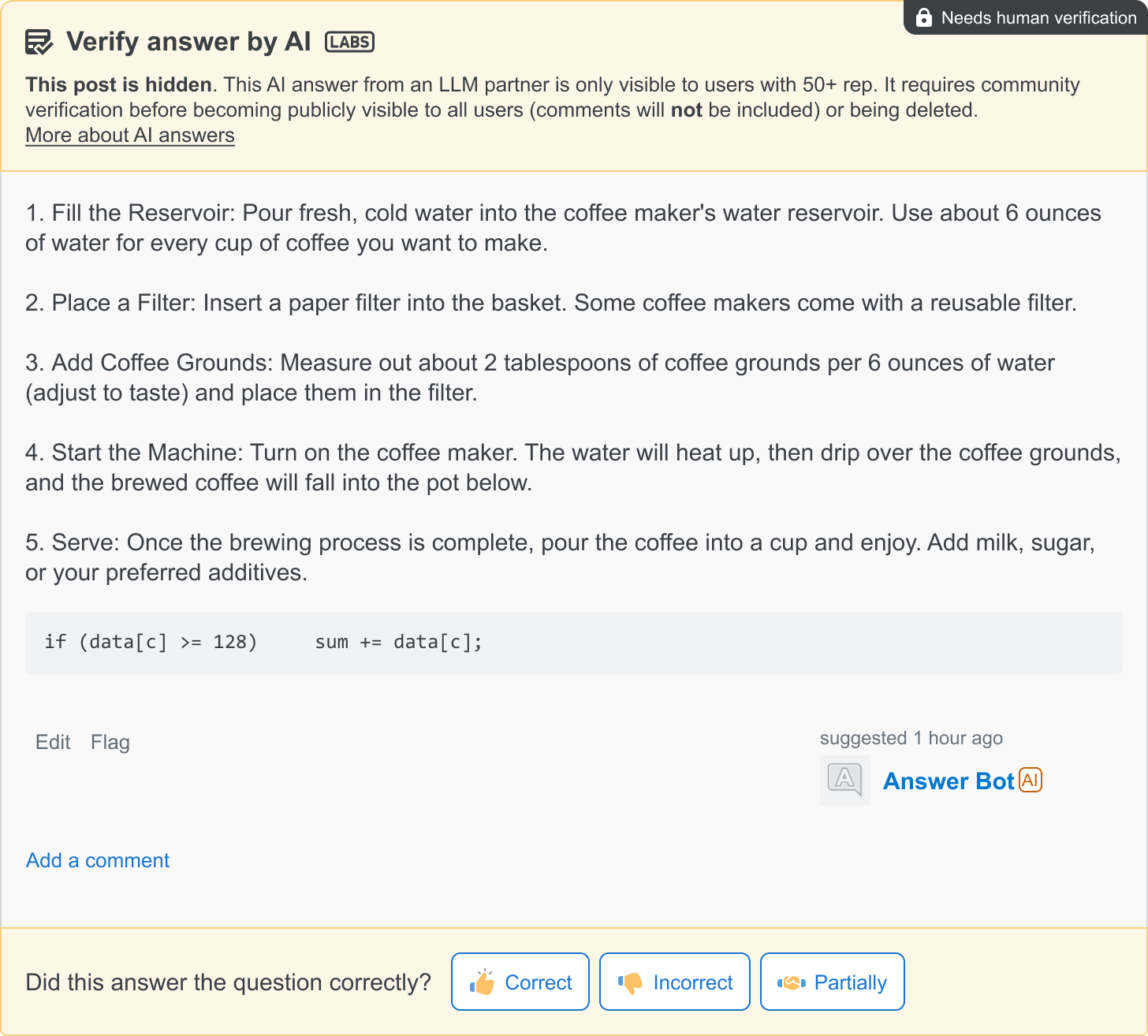
Task: Click the suggested 1 hour ago timestamp
Action: click(x=911, y=738)
